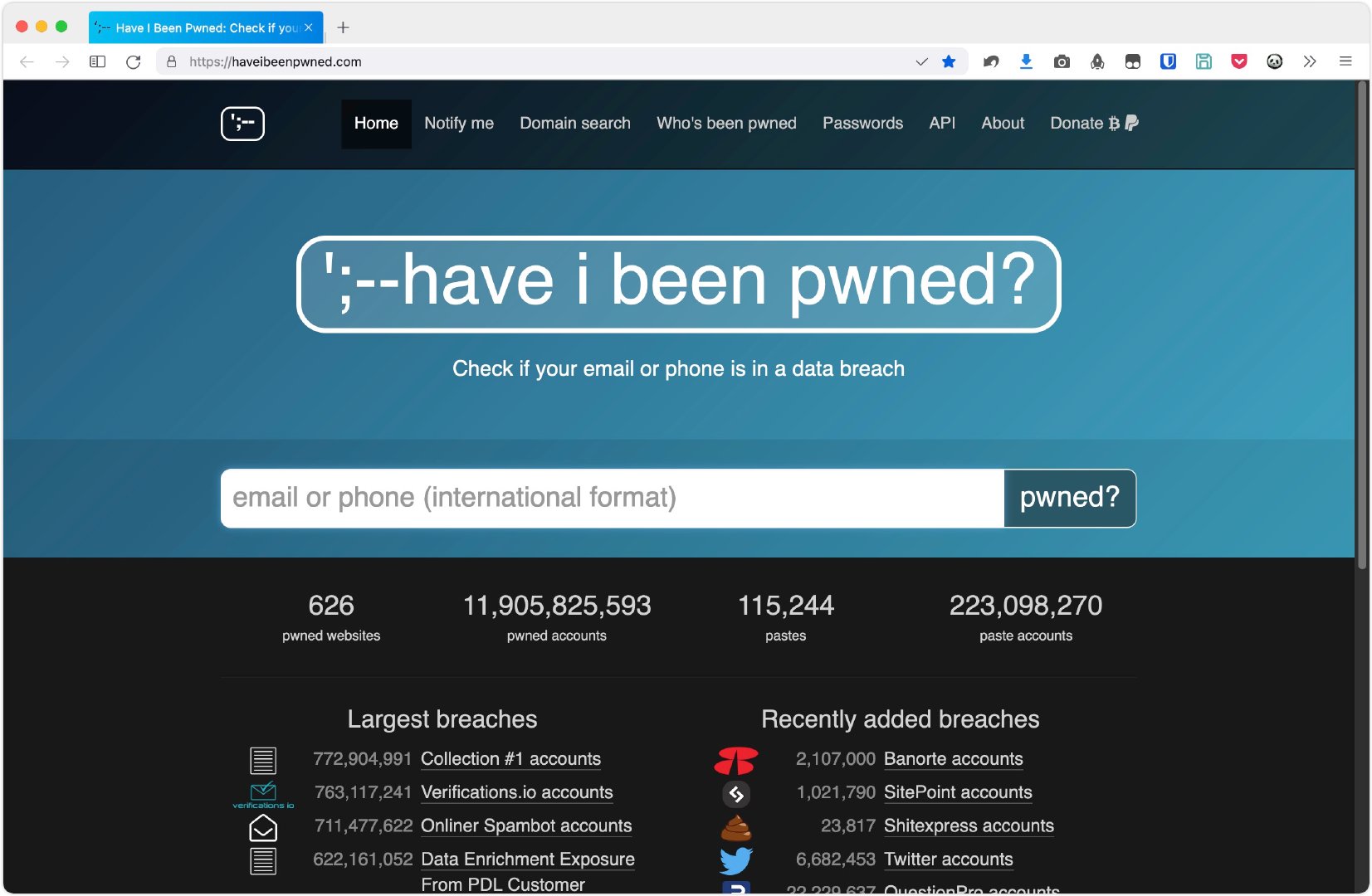The image size is (1372, 896).
Task: Select the Home nav item
Action: 376,124
